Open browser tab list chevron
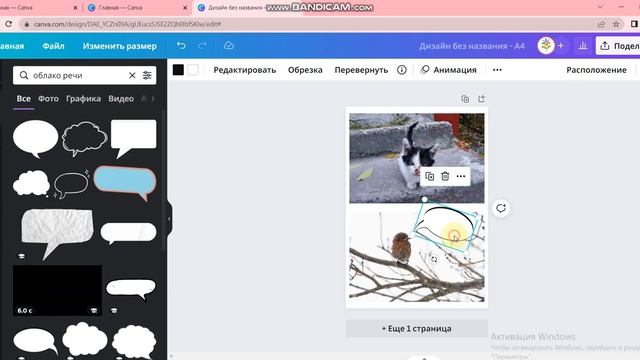The image size is (640, 360). point(600,7)
